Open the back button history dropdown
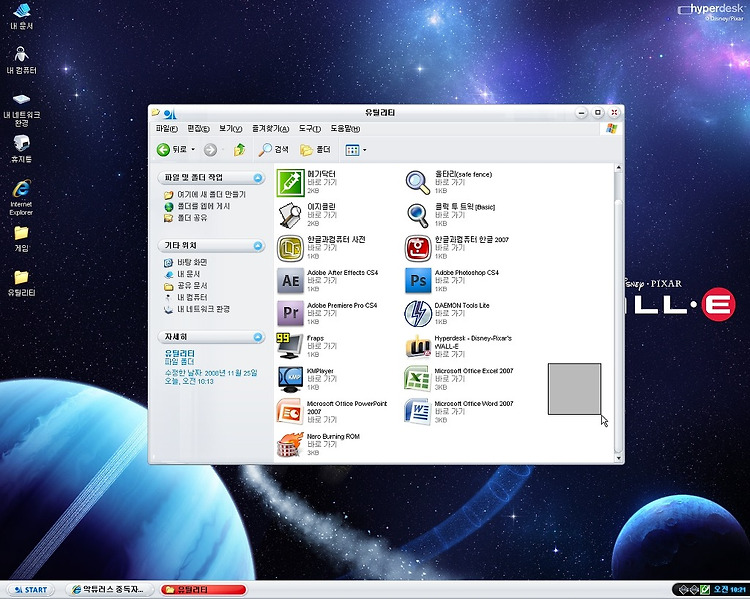750x599 pixels. point(193,150)
